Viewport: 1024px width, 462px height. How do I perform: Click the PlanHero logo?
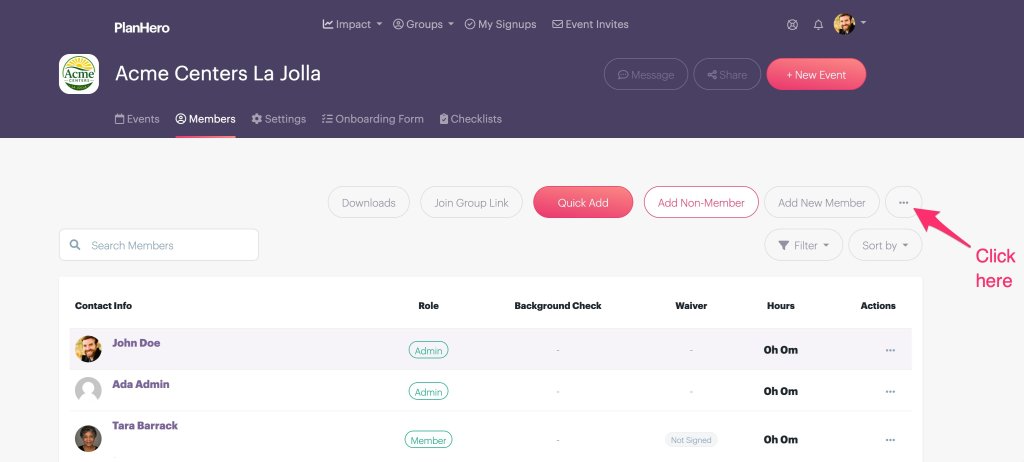click(x=142, y=27)
